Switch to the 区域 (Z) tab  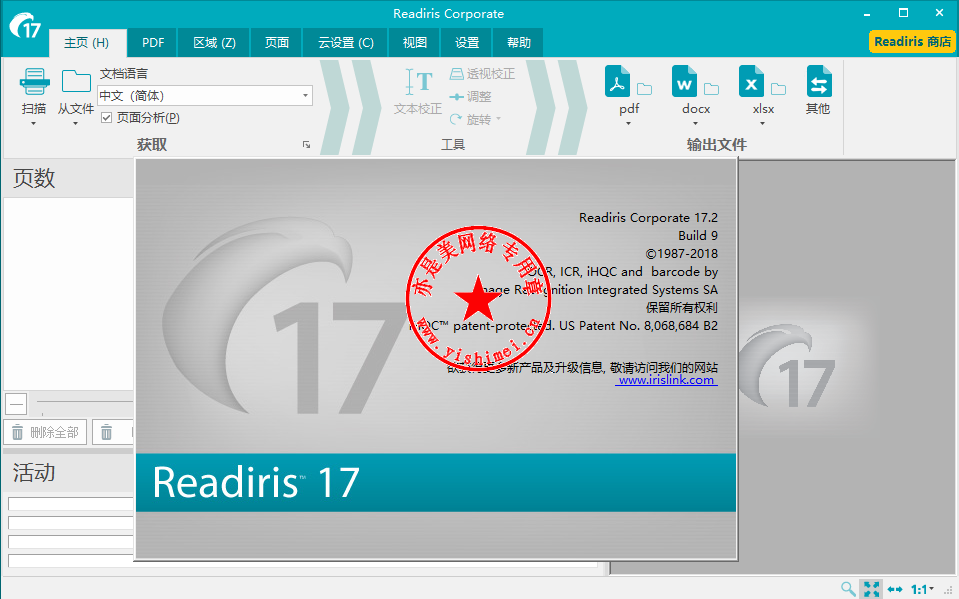point(214,43)
